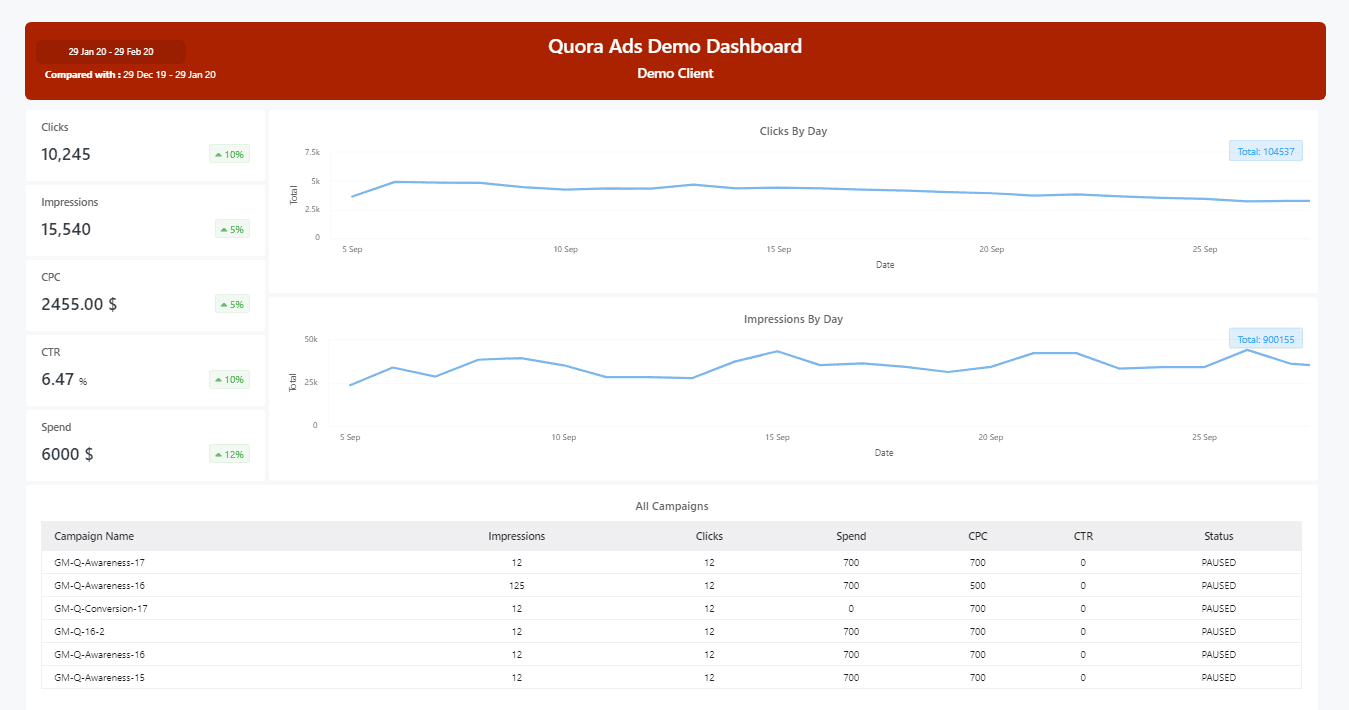
Task: Click the 12% growth badge on Spend card
Action: click(229, 453)
